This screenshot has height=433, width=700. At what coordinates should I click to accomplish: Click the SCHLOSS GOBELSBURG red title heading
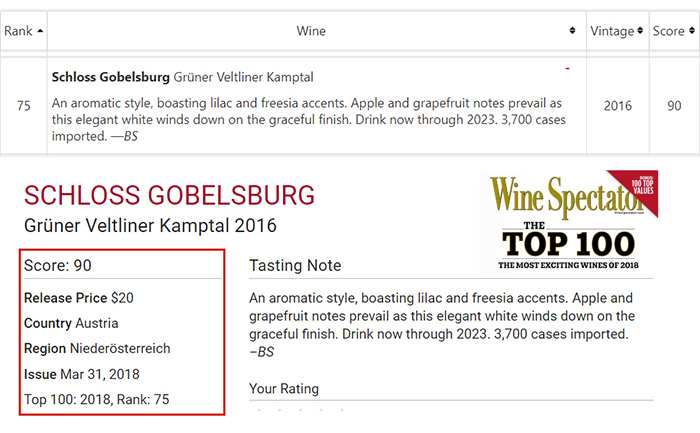[169, 196]
